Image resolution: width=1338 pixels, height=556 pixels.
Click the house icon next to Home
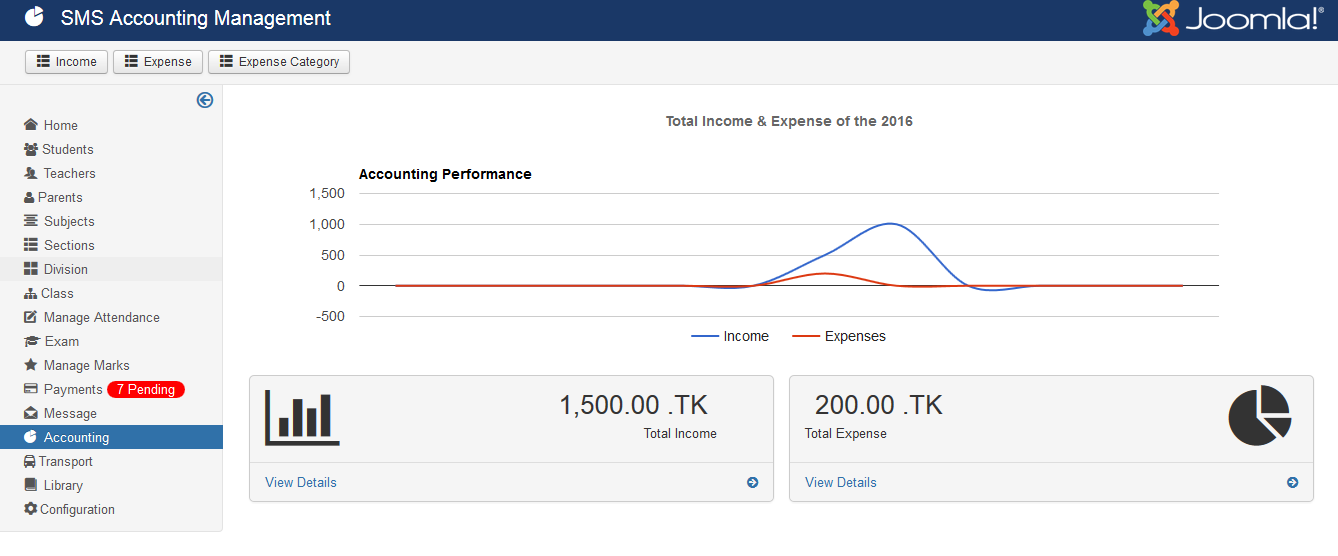click(31, 125)
